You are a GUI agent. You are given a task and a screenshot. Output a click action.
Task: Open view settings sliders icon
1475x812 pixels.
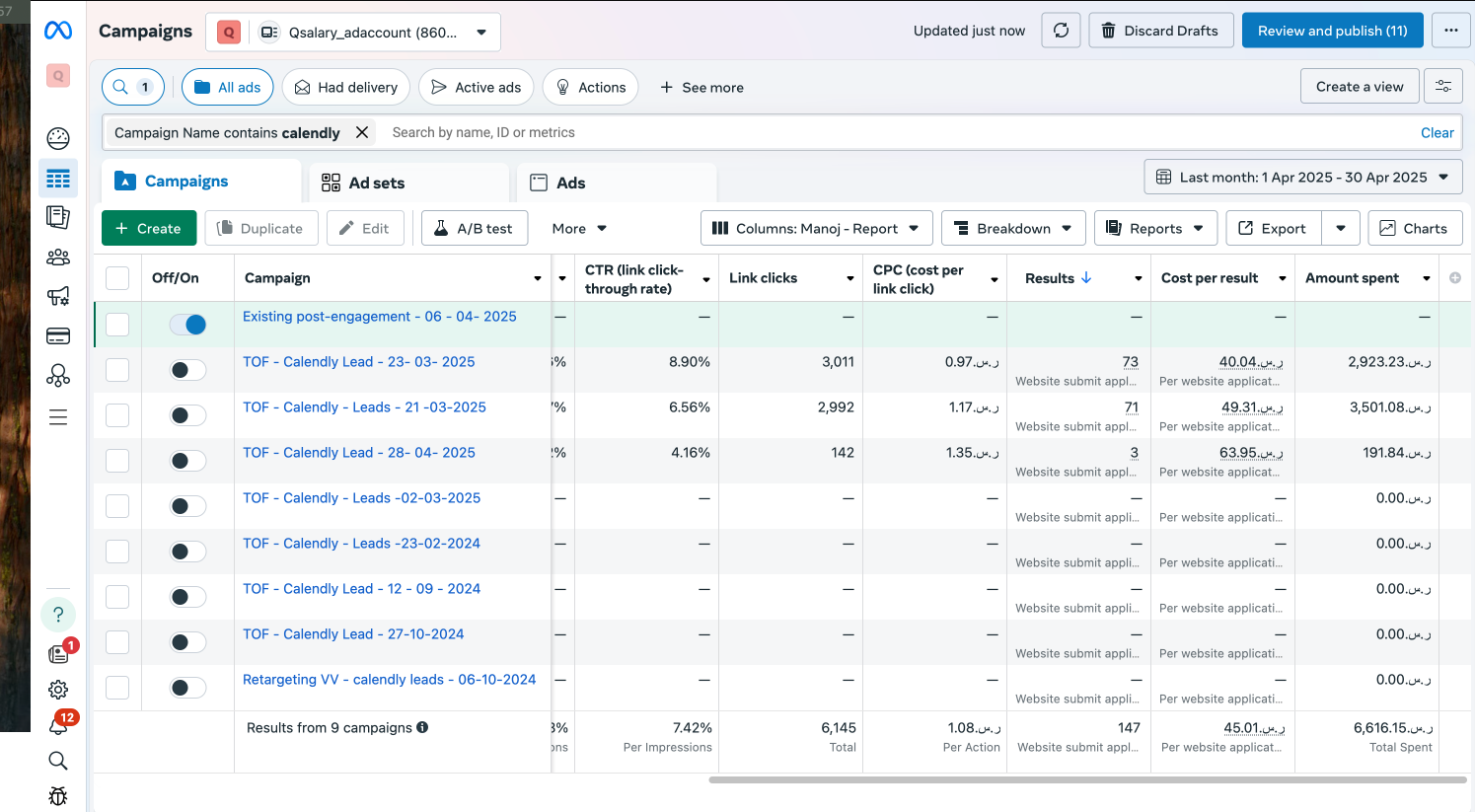click(x=1442, y=87)
